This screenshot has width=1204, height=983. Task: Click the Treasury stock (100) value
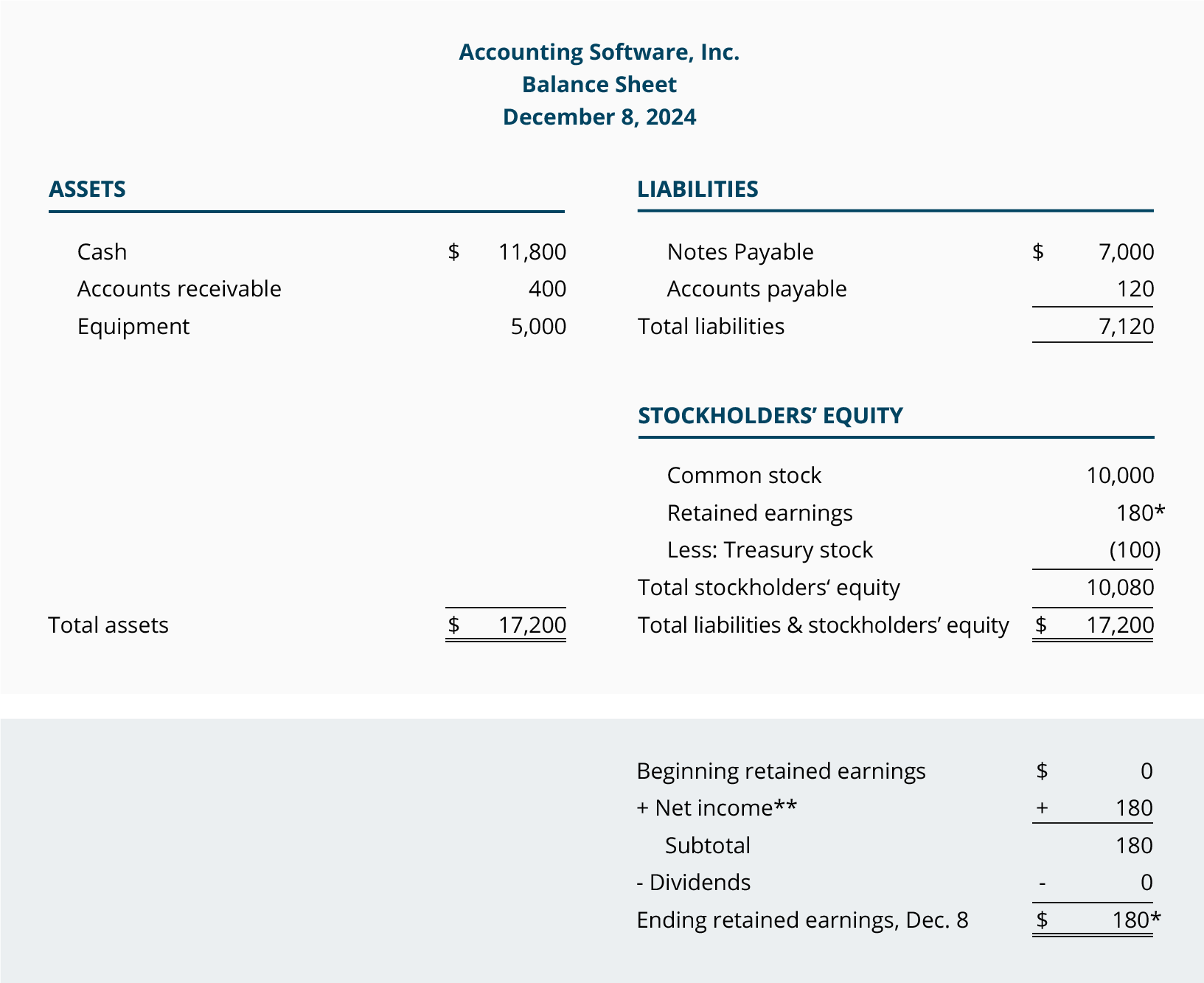pyautogui.click(x=1135, y=550)
